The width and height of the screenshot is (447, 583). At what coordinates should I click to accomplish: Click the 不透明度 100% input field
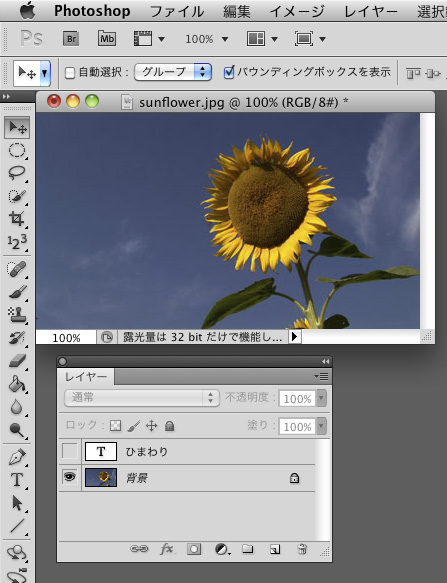tap(297, 399)
